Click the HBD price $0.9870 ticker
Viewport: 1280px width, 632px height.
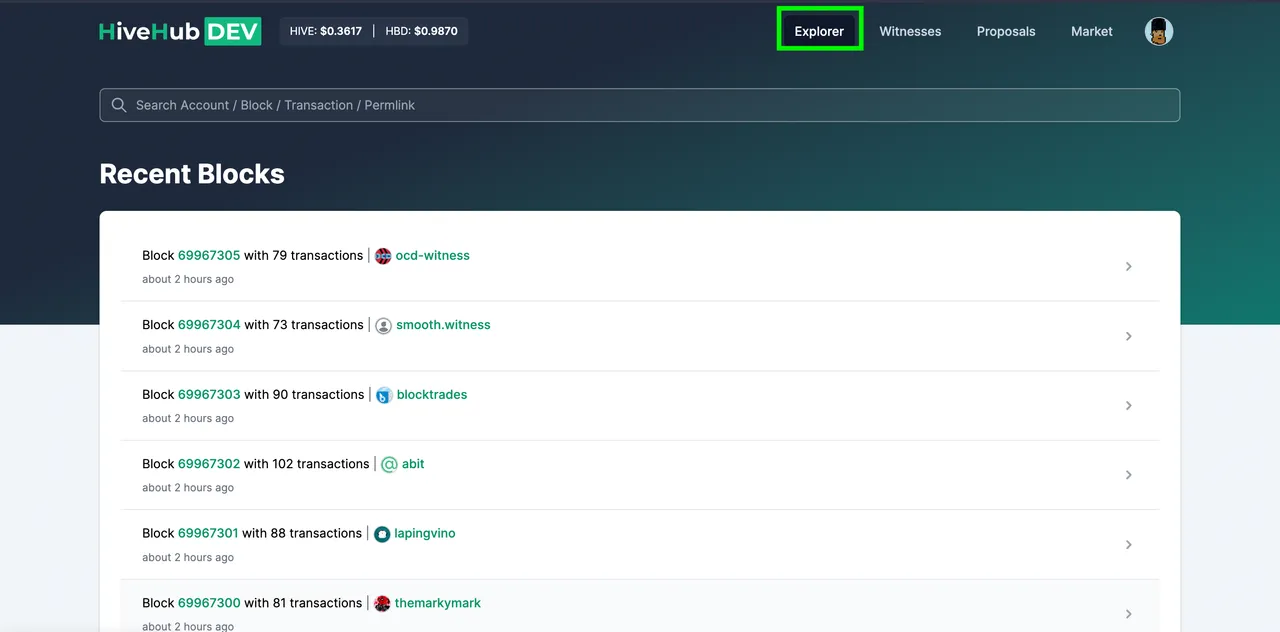(421, 31)
